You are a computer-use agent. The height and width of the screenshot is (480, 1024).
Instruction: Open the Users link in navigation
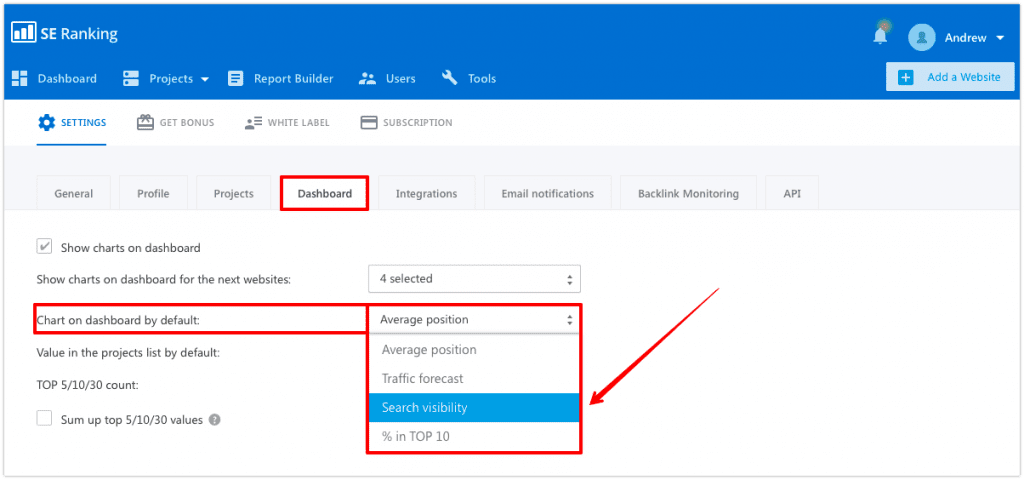(400, 78)
